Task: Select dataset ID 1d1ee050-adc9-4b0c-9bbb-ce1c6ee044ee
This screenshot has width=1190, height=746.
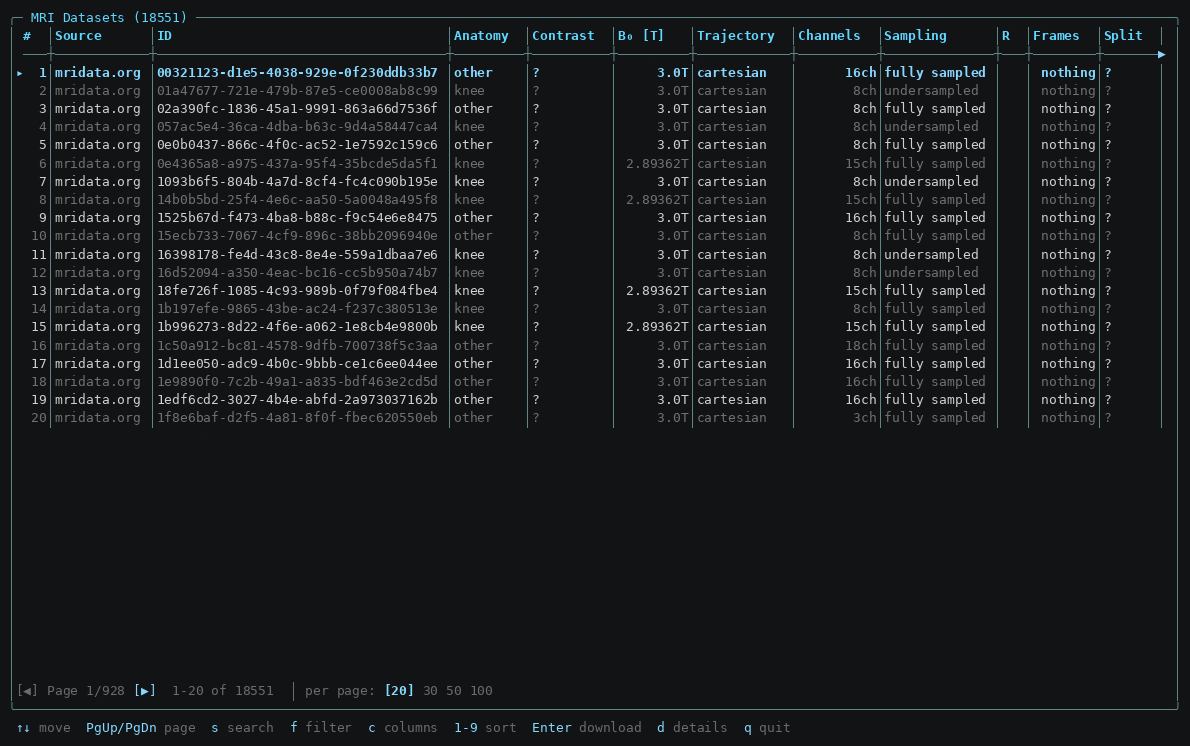Action: pyautogui.click(x=298, y=364)
